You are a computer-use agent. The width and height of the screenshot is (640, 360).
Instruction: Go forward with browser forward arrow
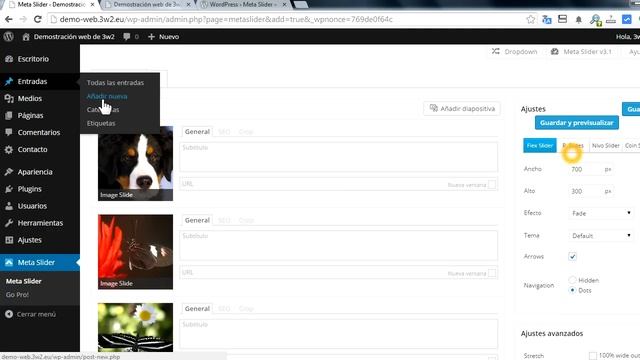[23, 19]
